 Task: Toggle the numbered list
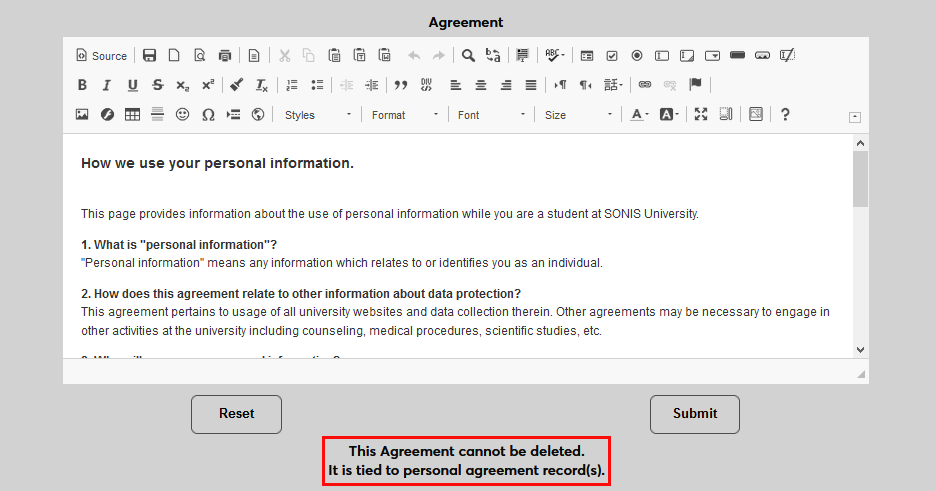(292, 85)
